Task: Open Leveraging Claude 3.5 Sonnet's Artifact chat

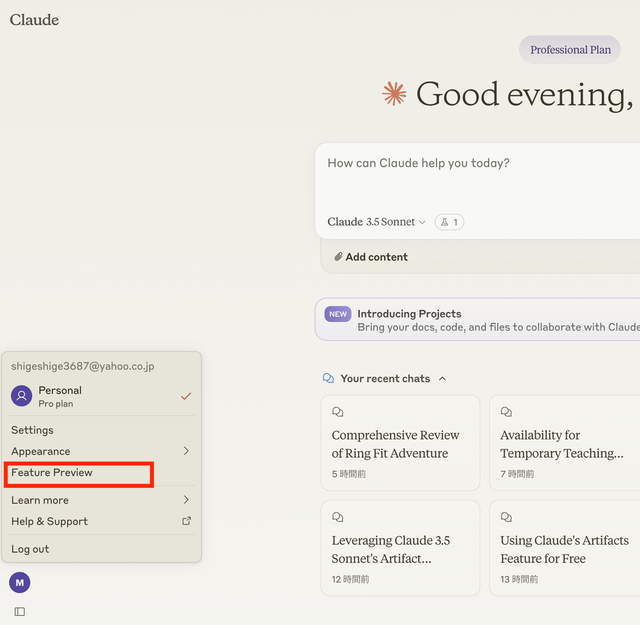Action: [400, 548]
